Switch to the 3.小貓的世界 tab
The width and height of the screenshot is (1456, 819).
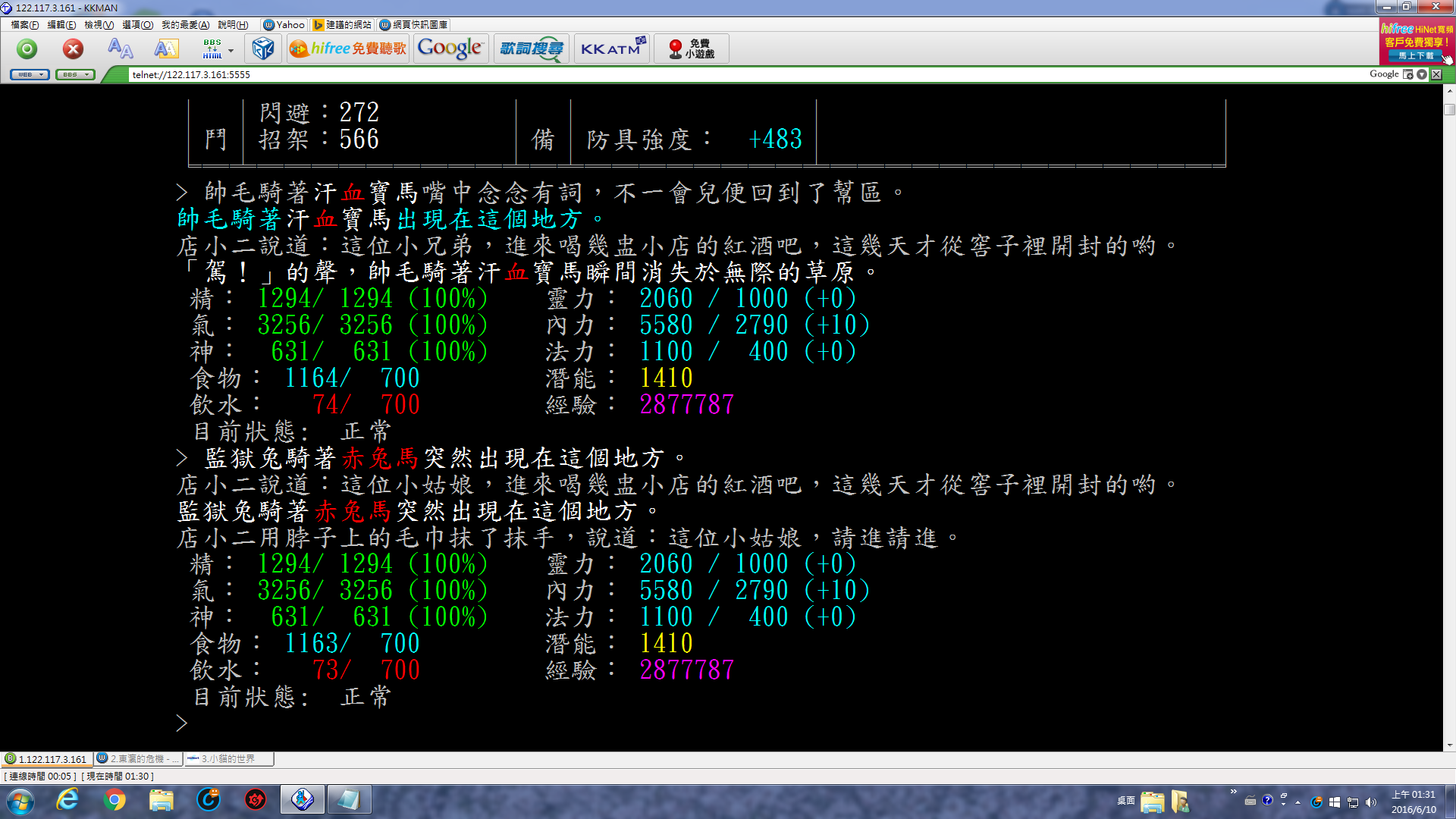[227, 759]
